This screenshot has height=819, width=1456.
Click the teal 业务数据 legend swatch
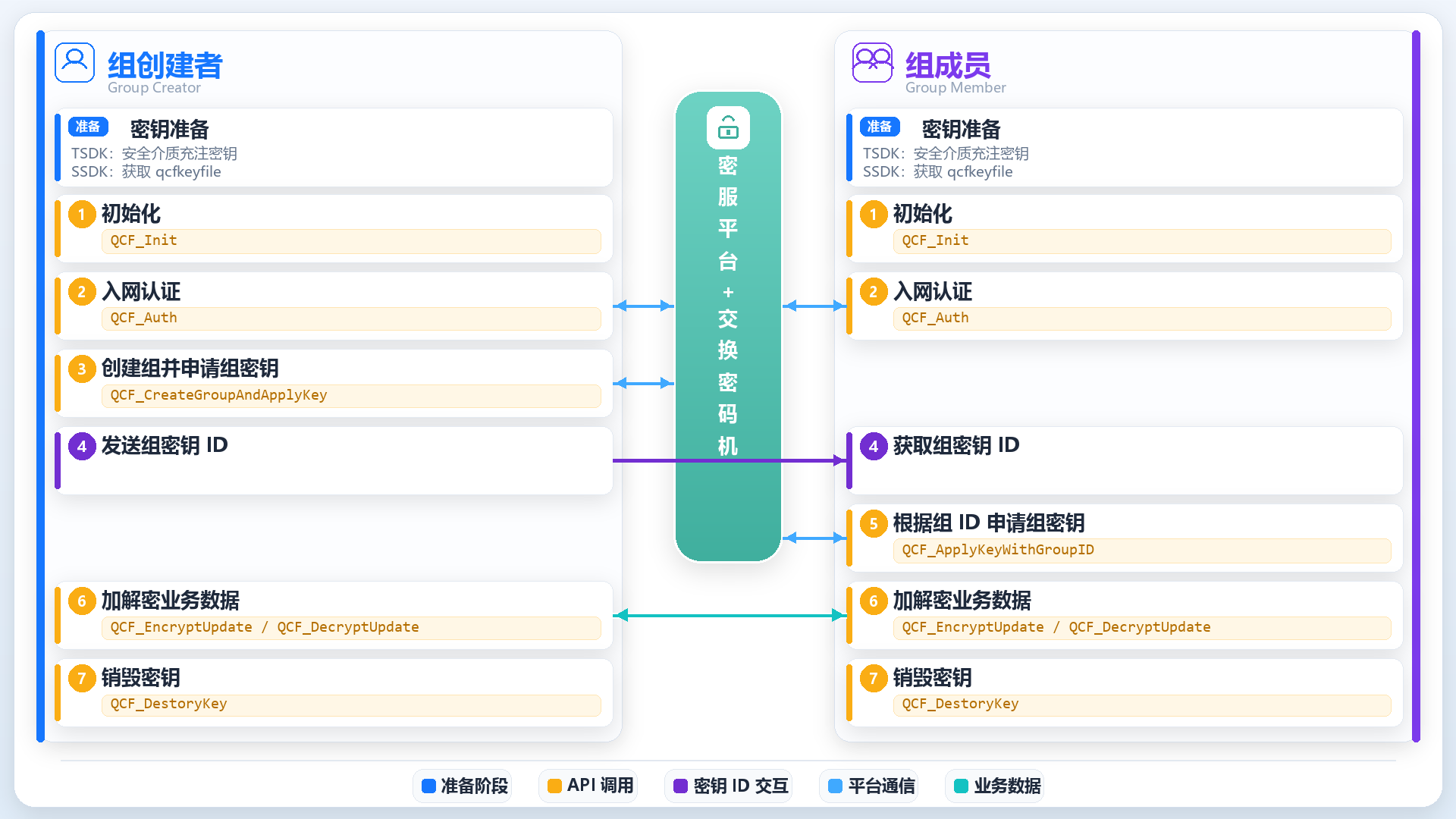961,786
